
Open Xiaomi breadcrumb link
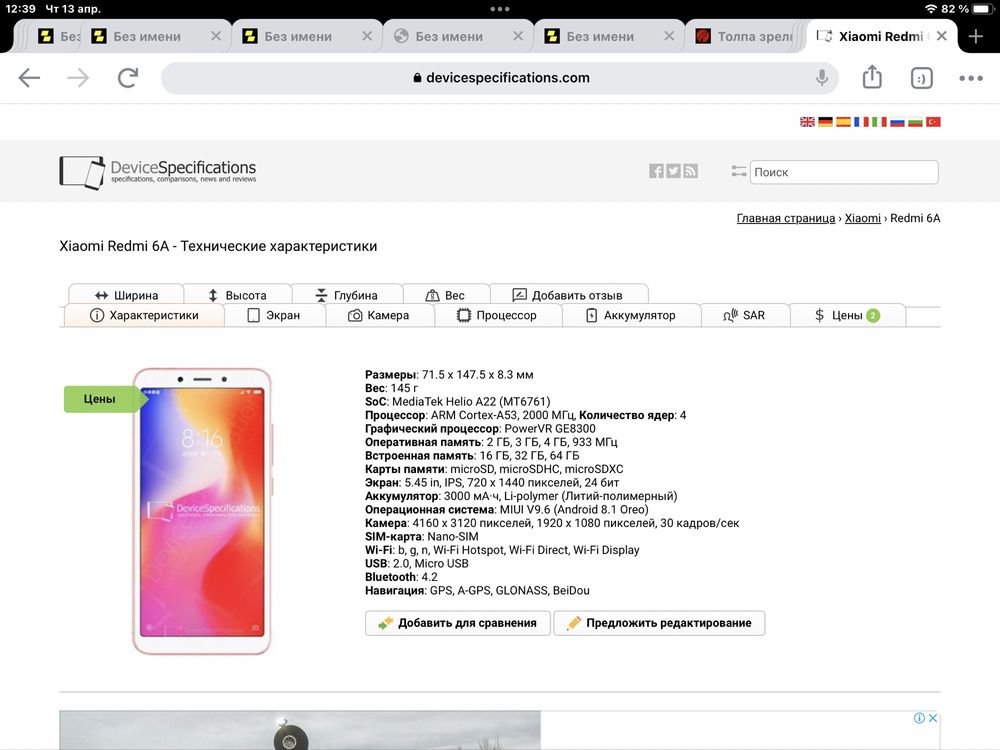[x=863, y=218]
